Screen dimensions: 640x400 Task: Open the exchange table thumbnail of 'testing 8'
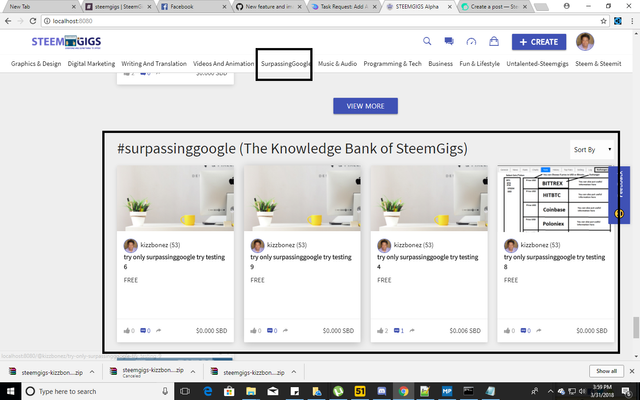point(555,198)
